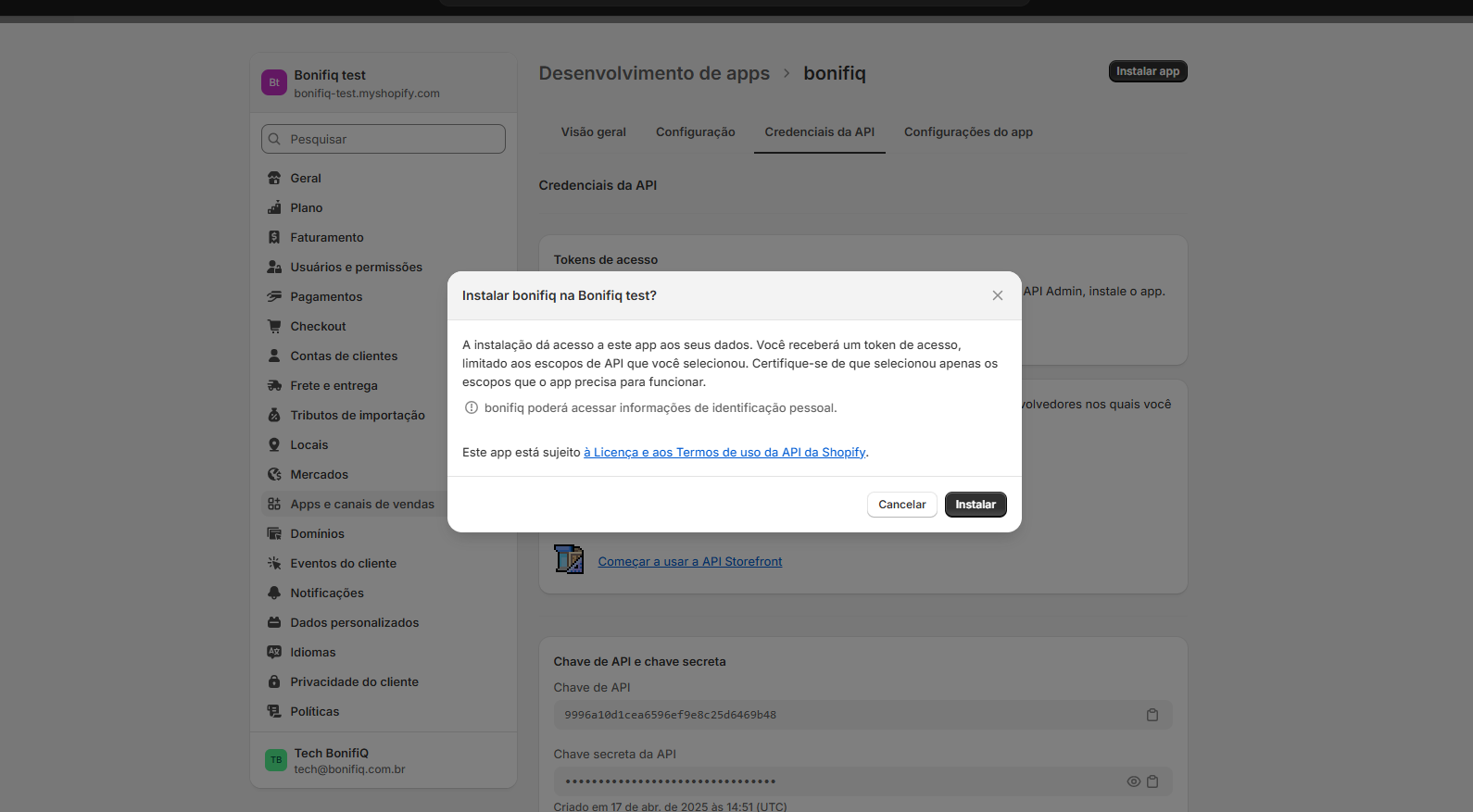The height and width of the screenshot is (812, 1473).
Task: Go back to Desenvolvimento de apps breadcrumb
Action: coord(654,73)
